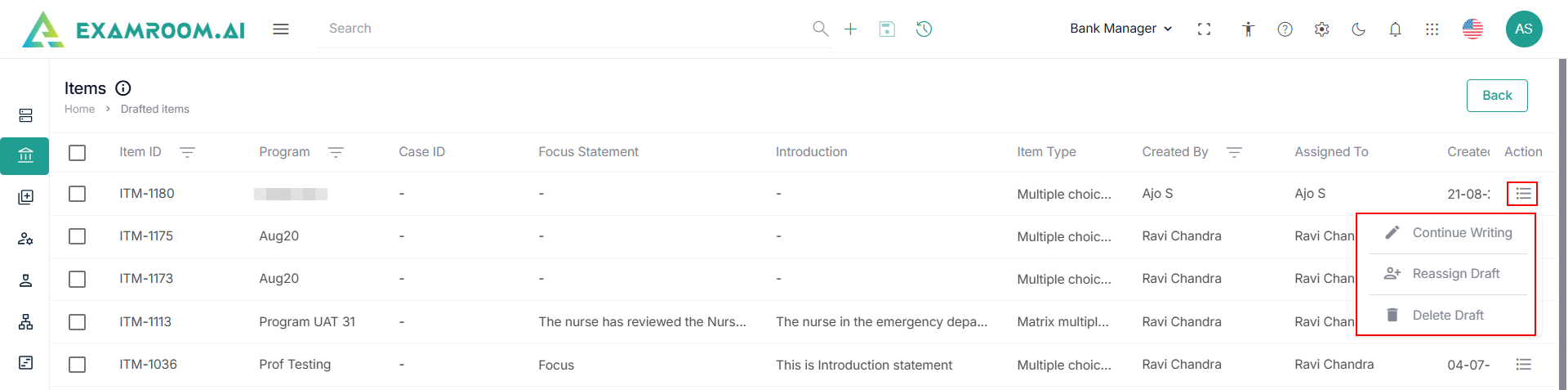
Task: Choose Continue Writing from the menu
Action: coord(1461,233)
